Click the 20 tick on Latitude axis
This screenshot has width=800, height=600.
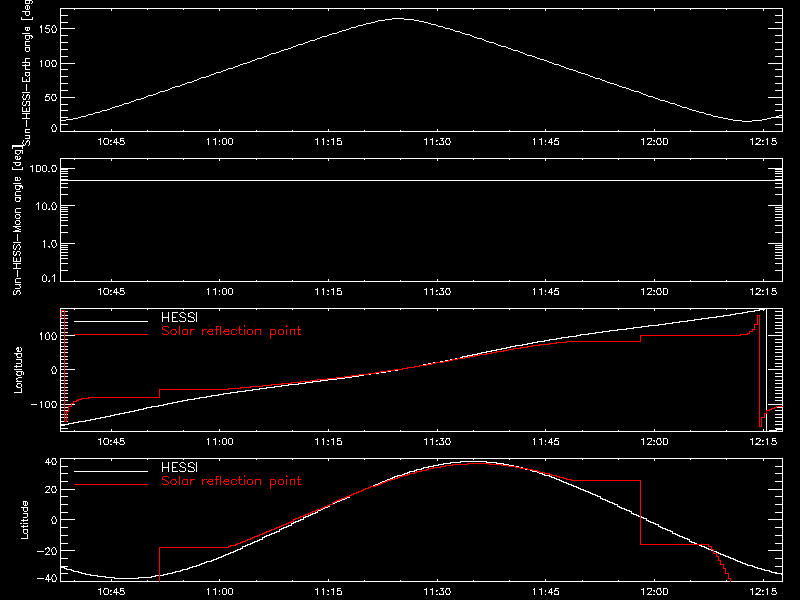pyautogui.click(x=51, y=490)
